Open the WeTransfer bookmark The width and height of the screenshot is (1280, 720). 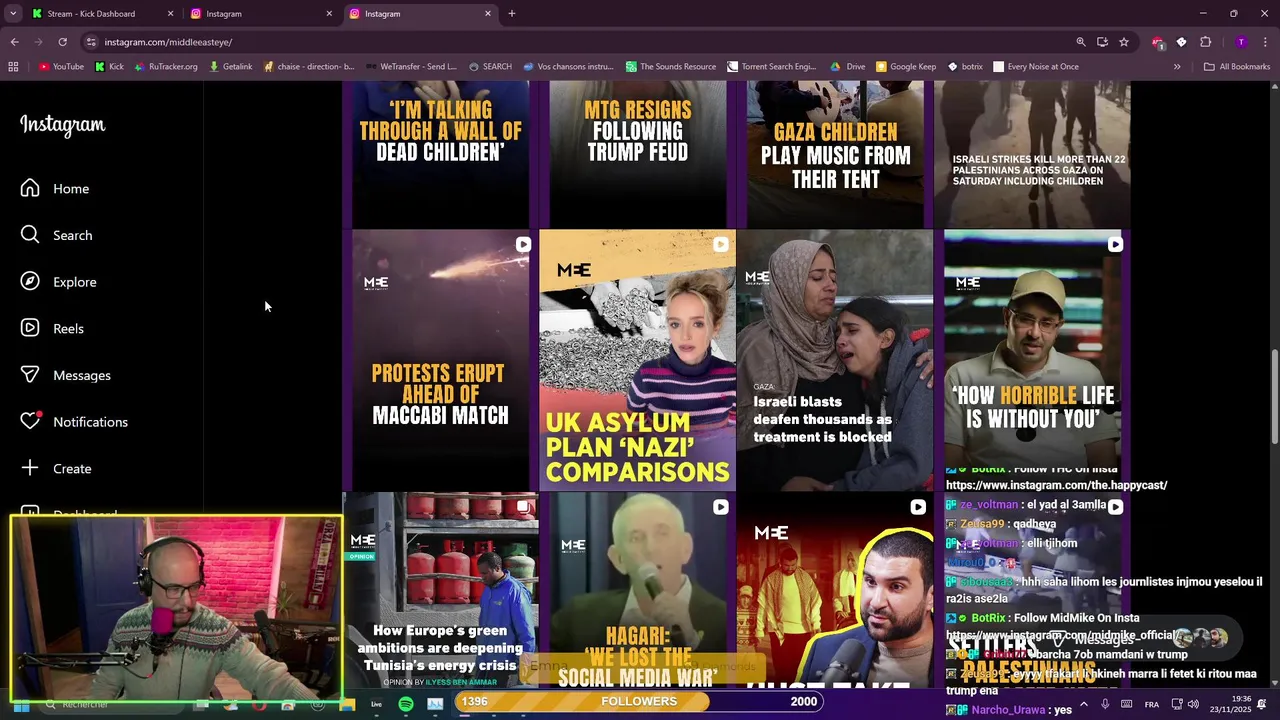[411, 67]
